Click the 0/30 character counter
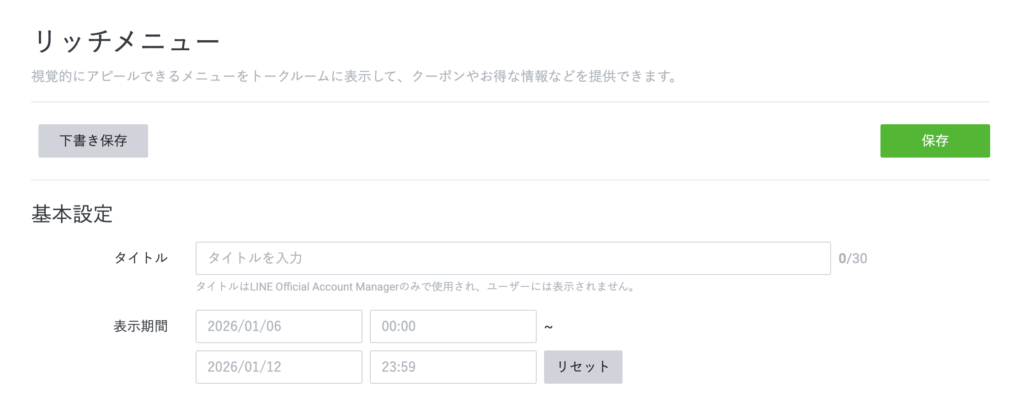1024x402 pixels. (853, 258)
